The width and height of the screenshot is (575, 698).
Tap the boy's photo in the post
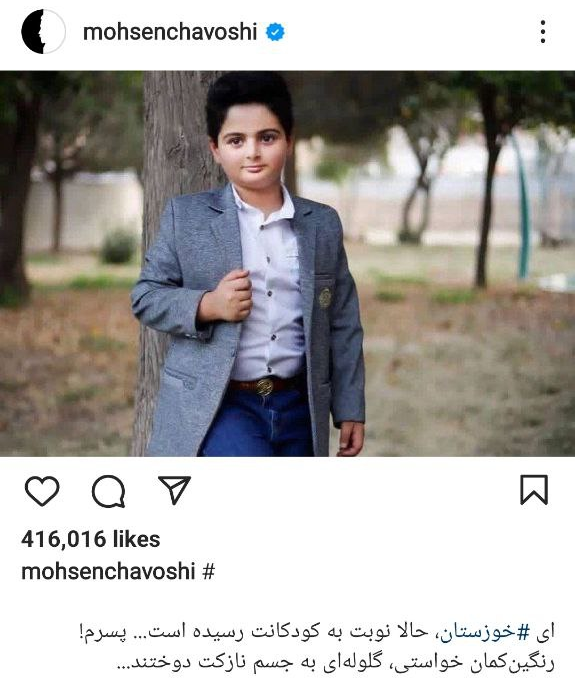[x=288, y=264]
